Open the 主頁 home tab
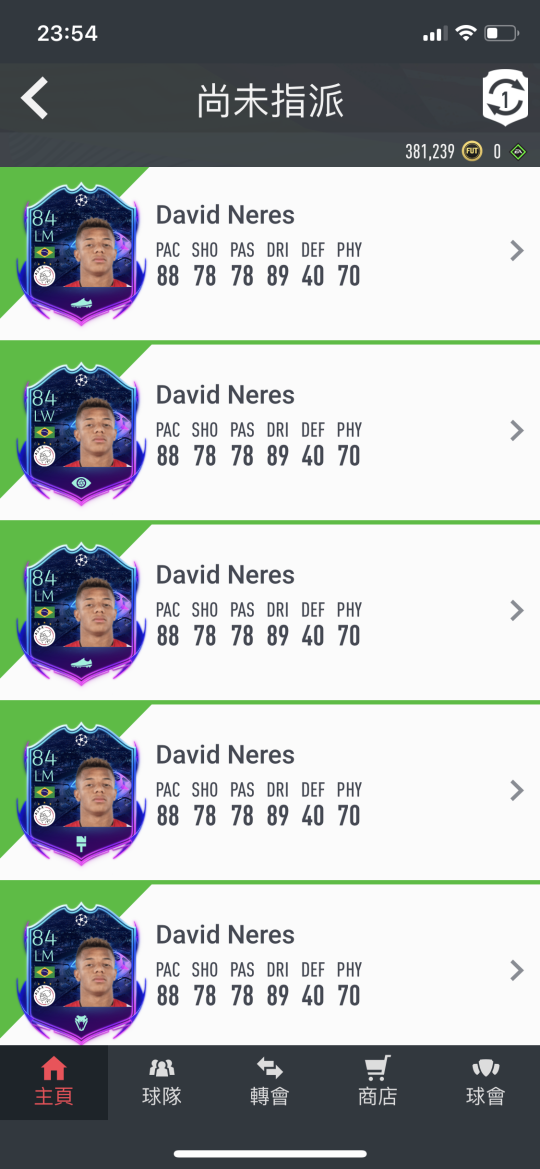Viewport: 540px width, 1169px height. (x=54, y=1082)
